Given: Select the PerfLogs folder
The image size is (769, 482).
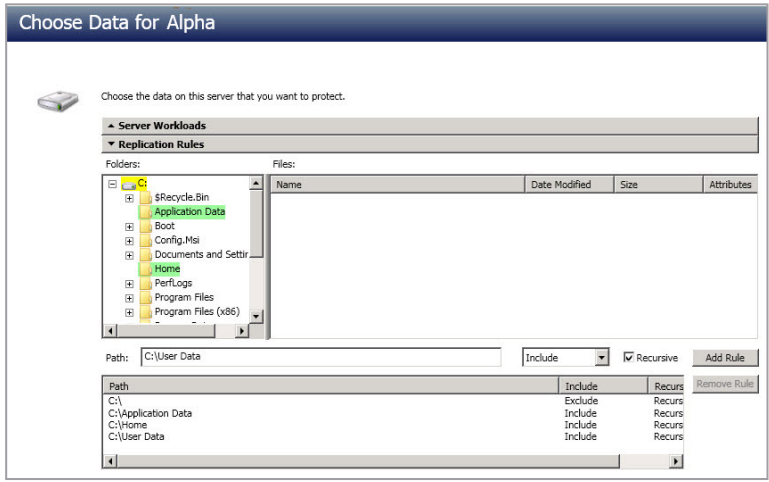Looking at the screenshot, I should pos(172,283).
